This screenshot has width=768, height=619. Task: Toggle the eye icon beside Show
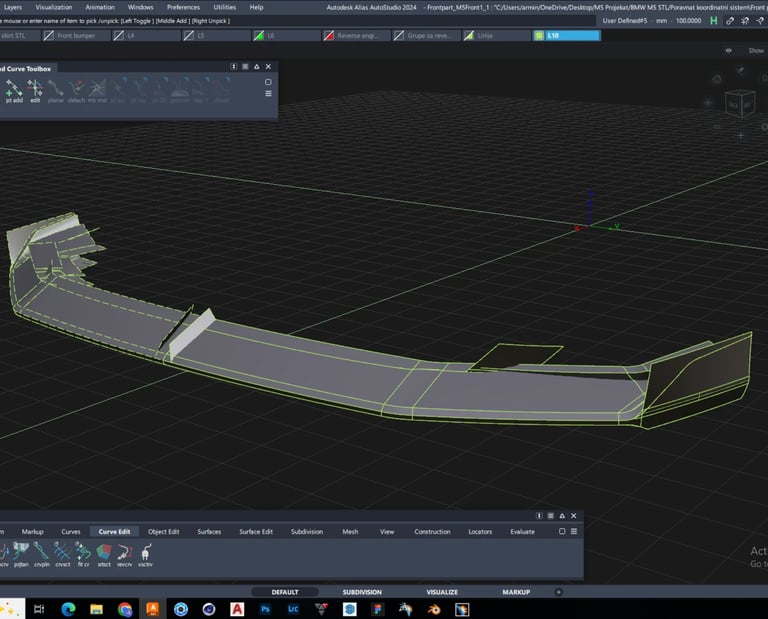tap(728, 50)
